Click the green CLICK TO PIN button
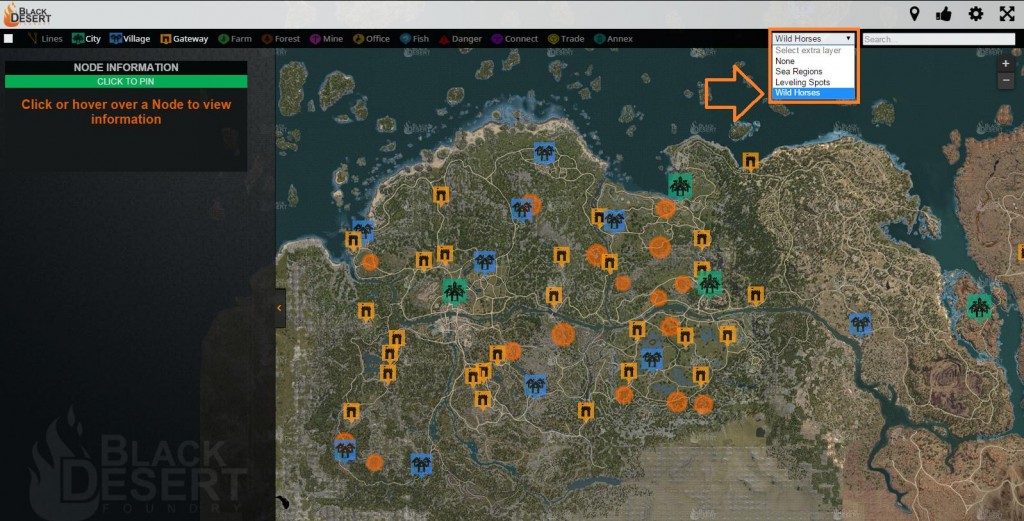 126,82
